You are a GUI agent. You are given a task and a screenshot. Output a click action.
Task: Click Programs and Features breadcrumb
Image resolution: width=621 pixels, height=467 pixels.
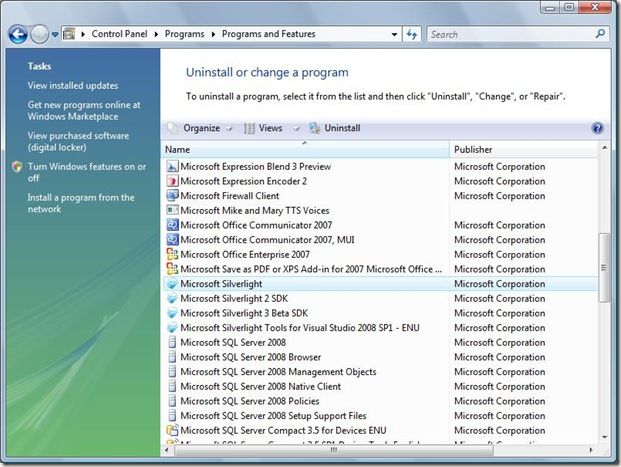click(x=269, y=34)
